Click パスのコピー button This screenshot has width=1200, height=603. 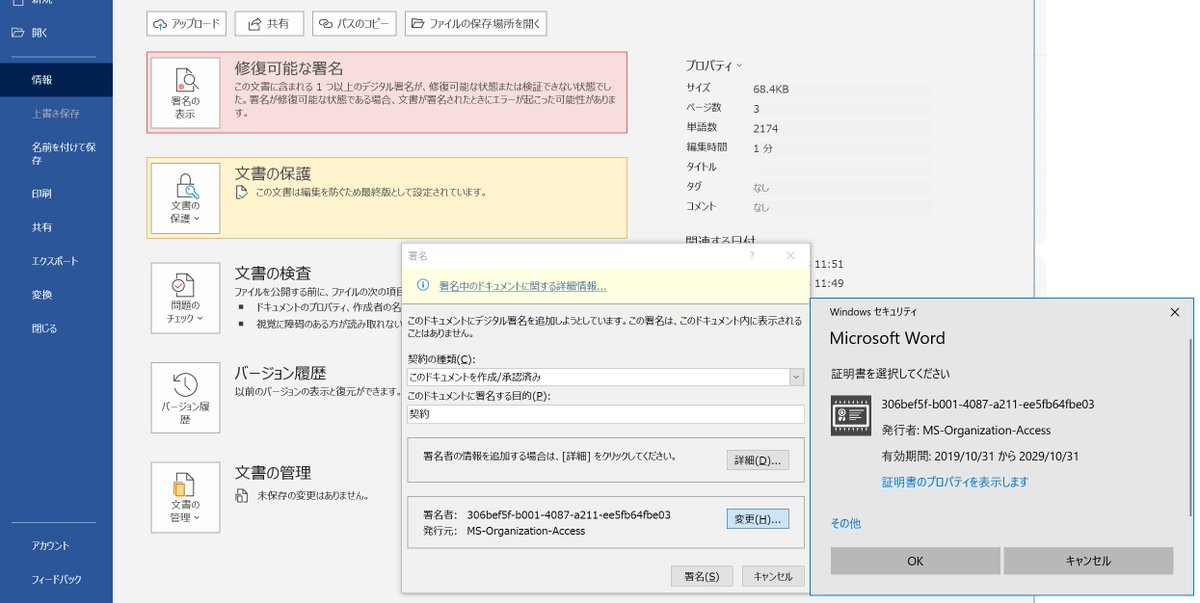tap(354, 23)
